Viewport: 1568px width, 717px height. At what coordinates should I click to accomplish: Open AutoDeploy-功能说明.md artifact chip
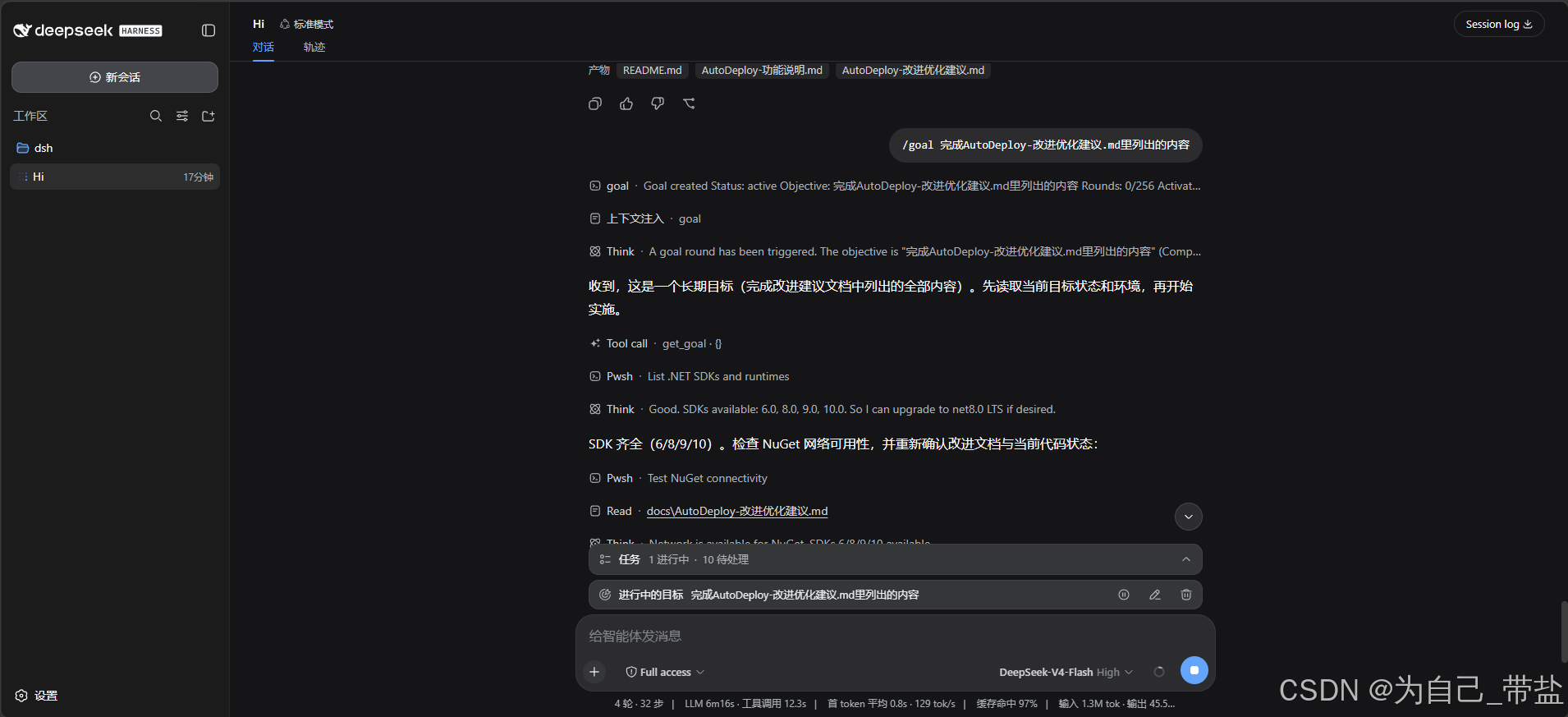(x=762, y=71)
